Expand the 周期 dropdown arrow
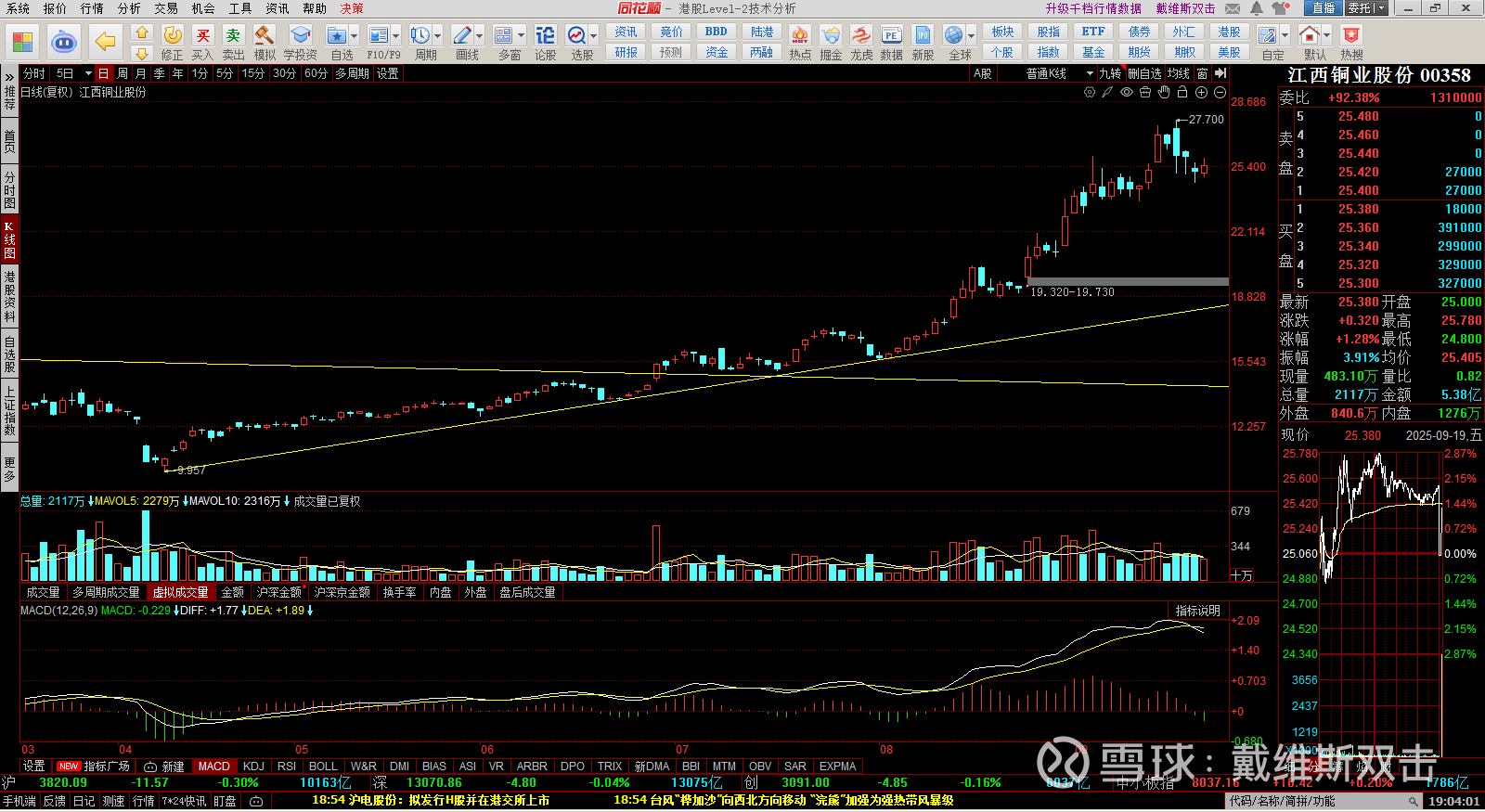This screenshot has height=812, width=1485. point(438,35)
